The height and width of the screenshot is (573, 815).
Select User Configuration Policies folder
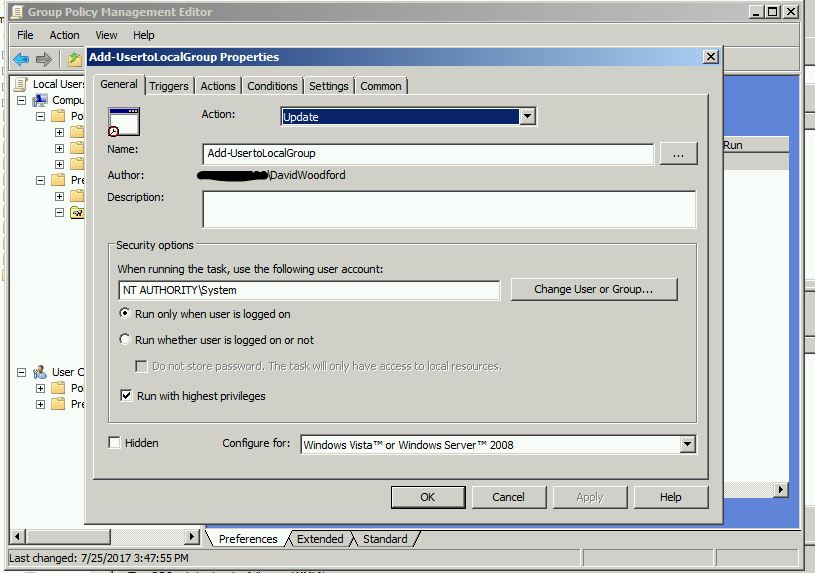click(58, 388)
